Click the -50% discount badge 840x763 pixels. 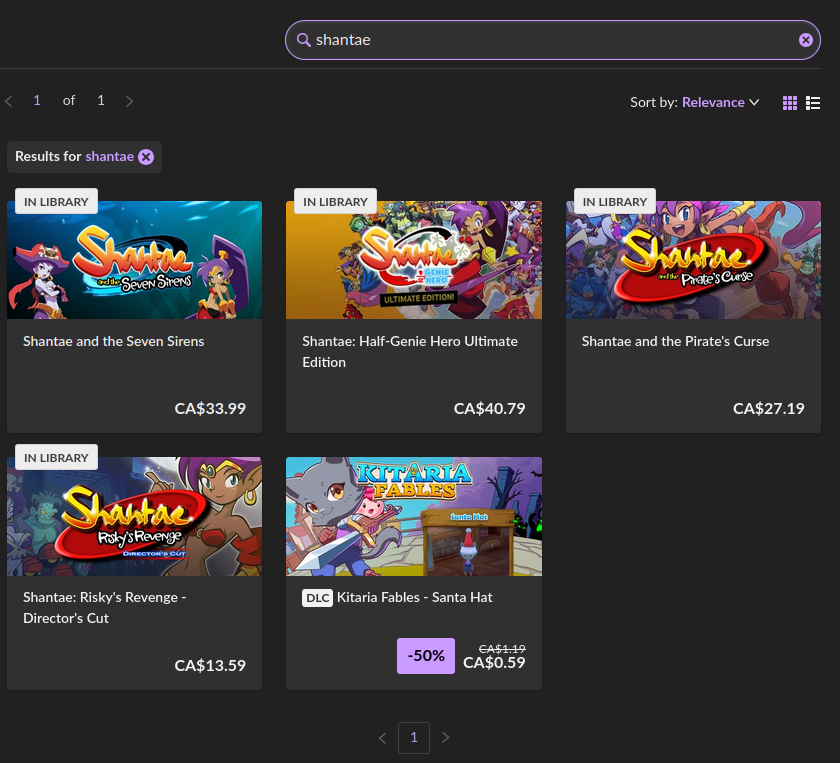tap(426, 656)
